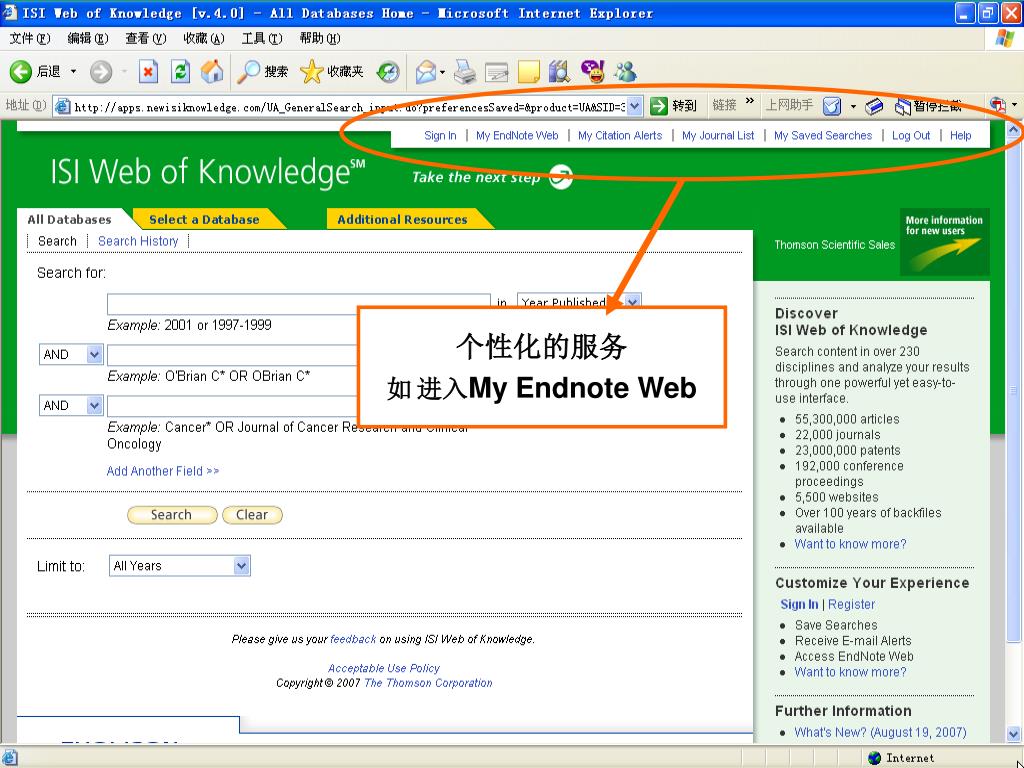Click the Sign In link in top bar
Image resolution: width=1024 pixels, height=768 pixels.
click(x=440, y=135)
